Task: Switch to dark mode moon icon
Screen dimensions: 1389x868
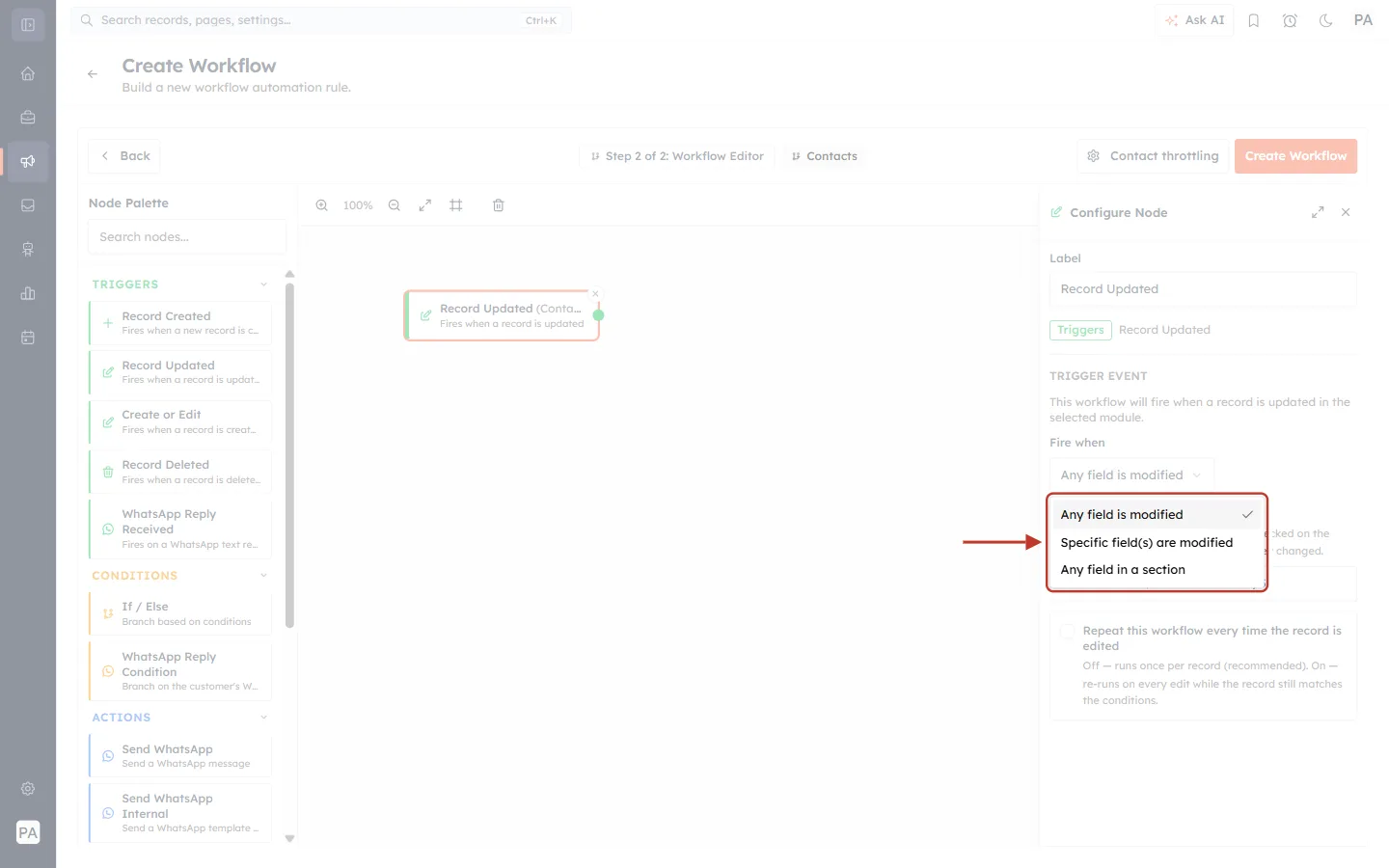Action: coord(1326,20)
